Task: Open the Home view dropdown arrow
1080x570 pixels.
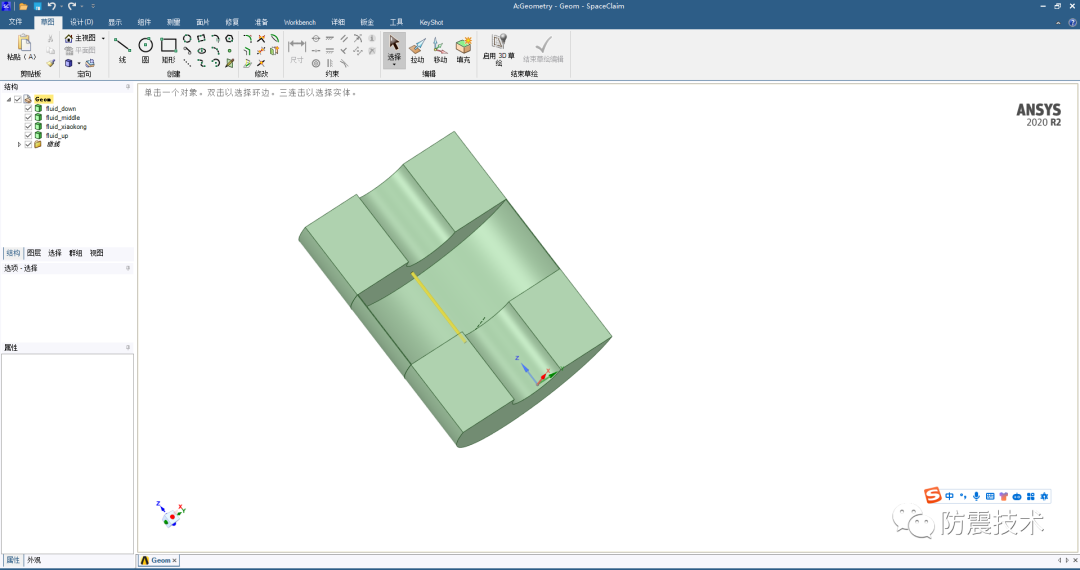Action: pos(103,39)
